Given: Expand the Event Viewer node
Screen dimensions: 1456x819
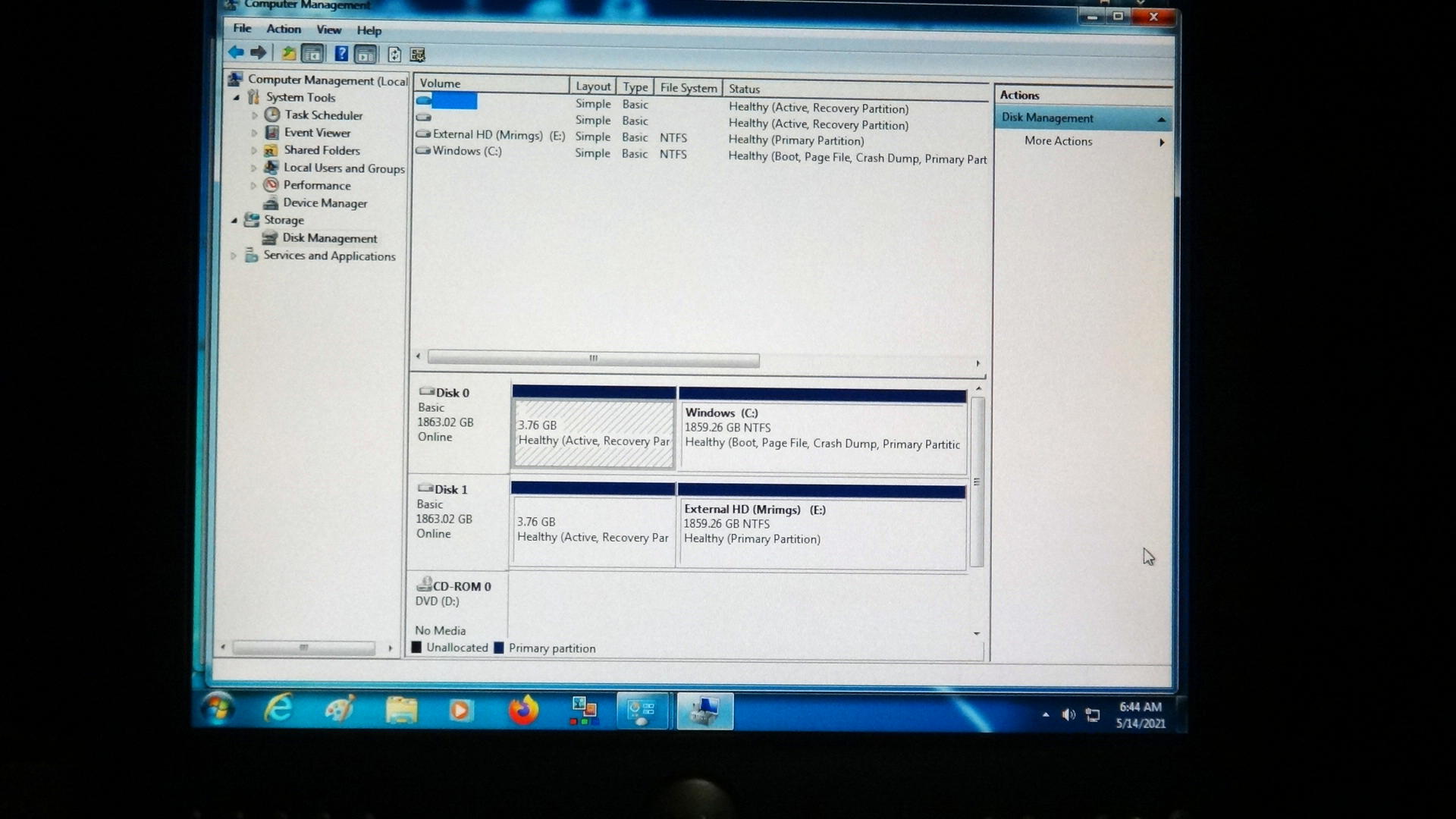Looking at the screenshot, I should point(254,133).
